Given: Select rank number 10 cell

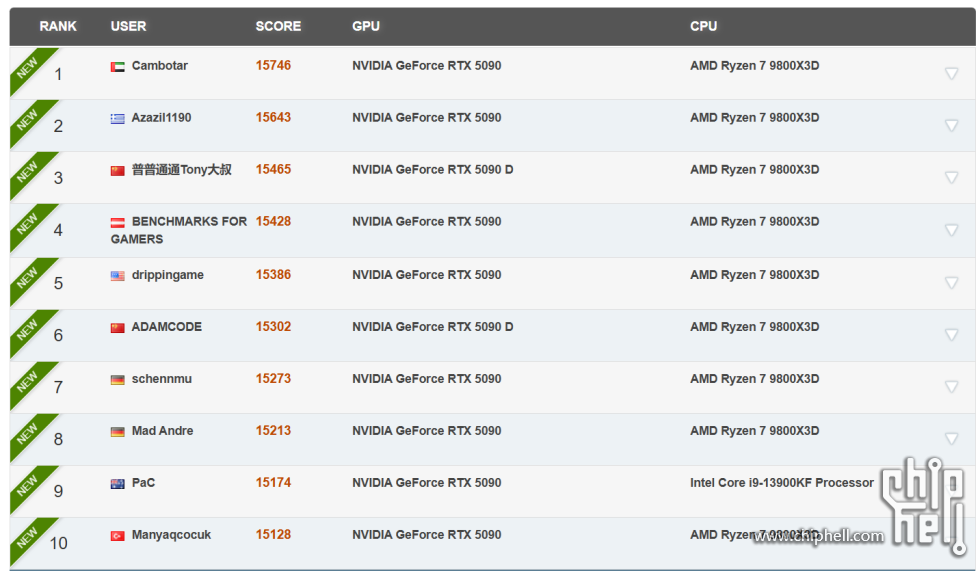Looking at the screenshot, I should (x=58, y=543).
